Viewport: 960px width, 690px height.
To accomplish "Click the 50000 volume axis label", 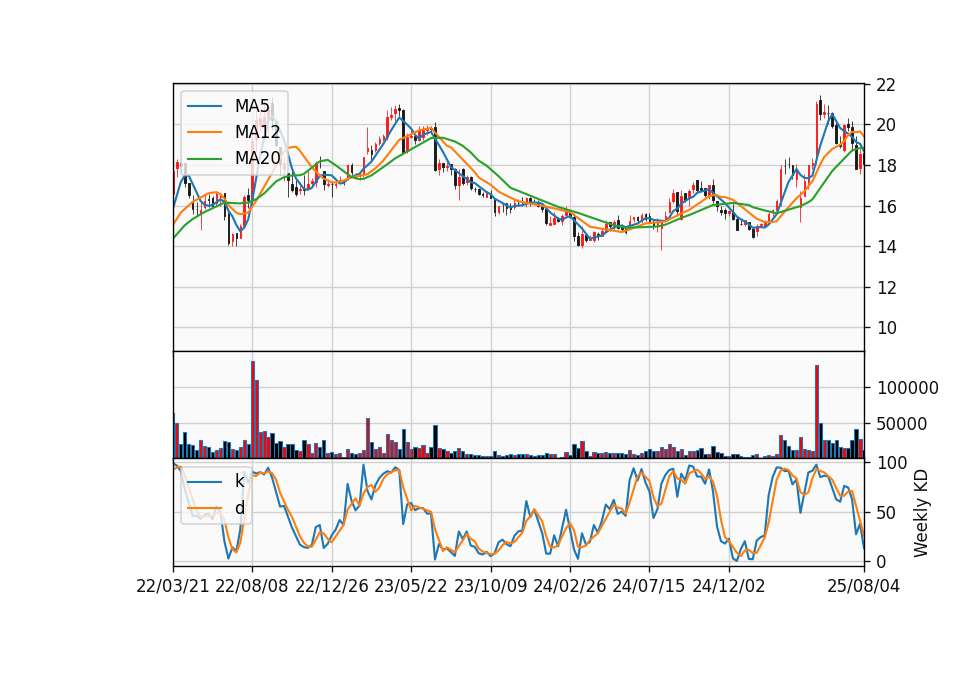I will [x=902, y=424].
